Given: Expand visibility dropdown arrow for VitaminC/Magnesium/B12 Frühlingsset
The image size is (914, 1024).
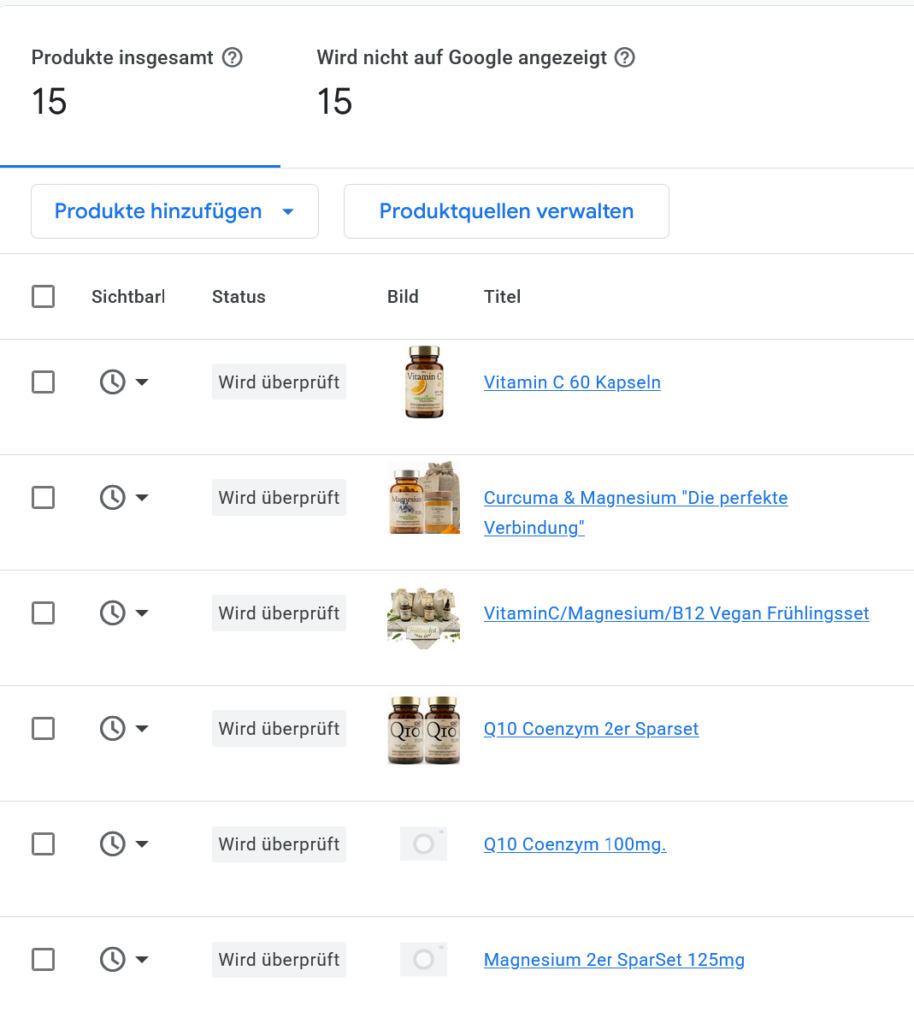Looking at the screenshot, I should 142,613.
